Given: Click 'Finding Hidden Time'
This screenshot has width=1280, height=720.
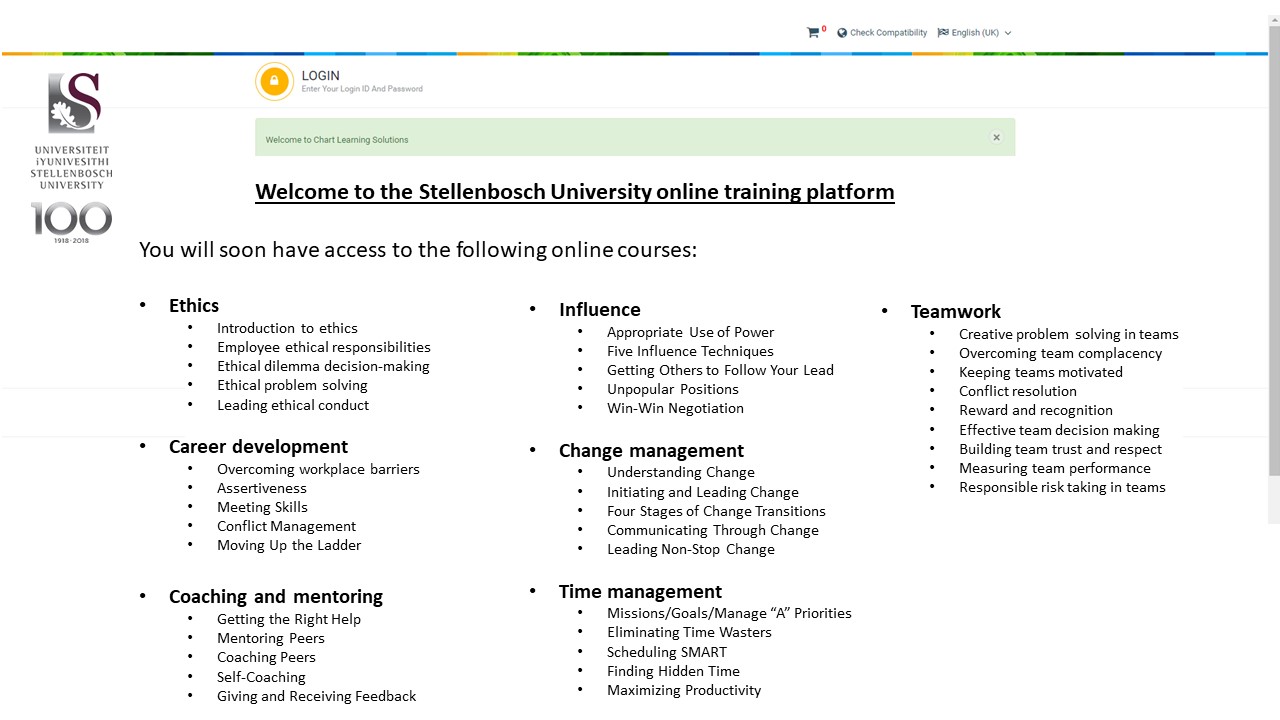Looking at the screenshot, I should click(x=673, y=671).
